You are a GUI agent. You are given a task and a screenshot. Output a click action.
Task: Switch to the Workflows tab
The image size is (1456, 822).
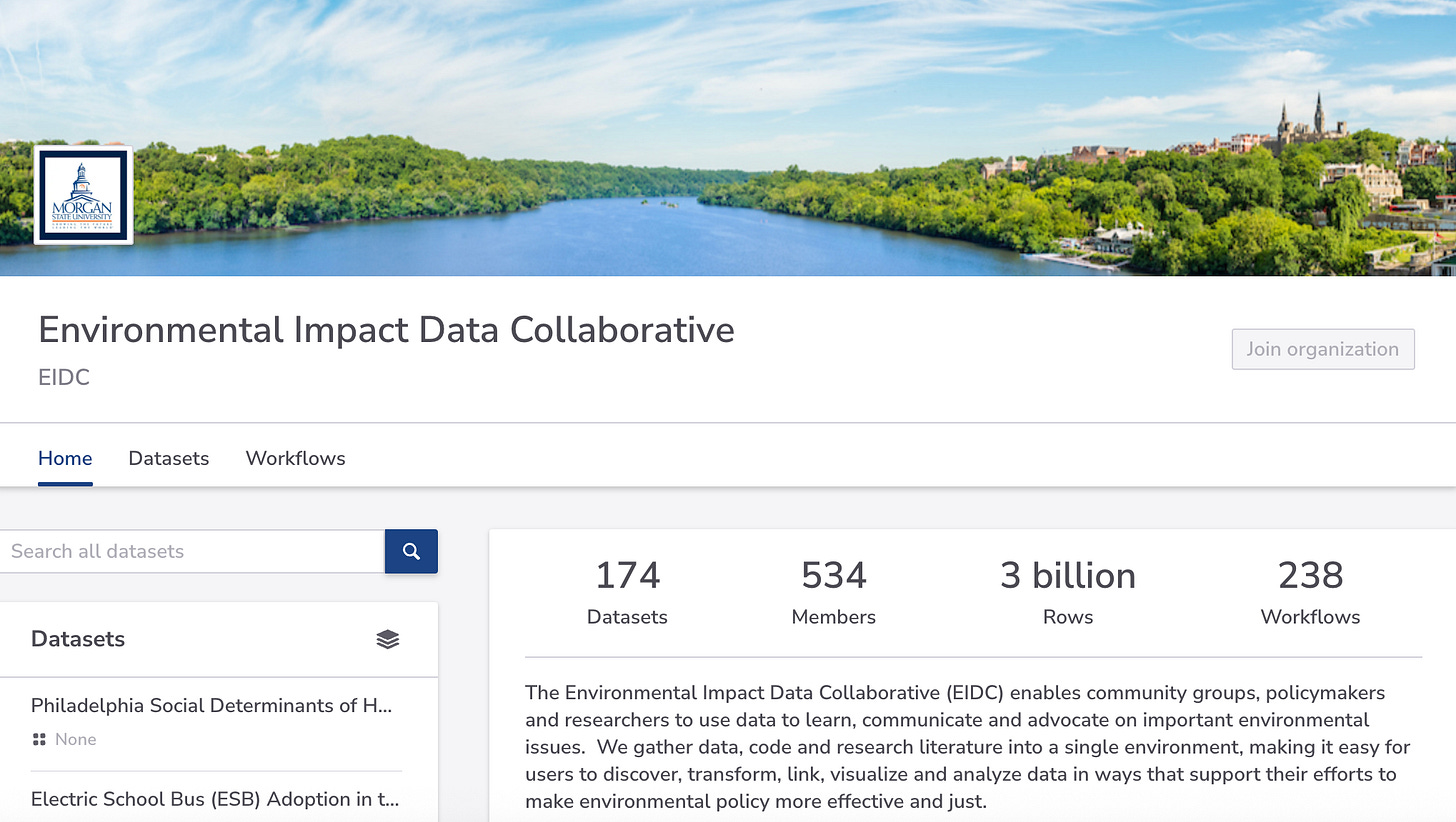[296, 458]
